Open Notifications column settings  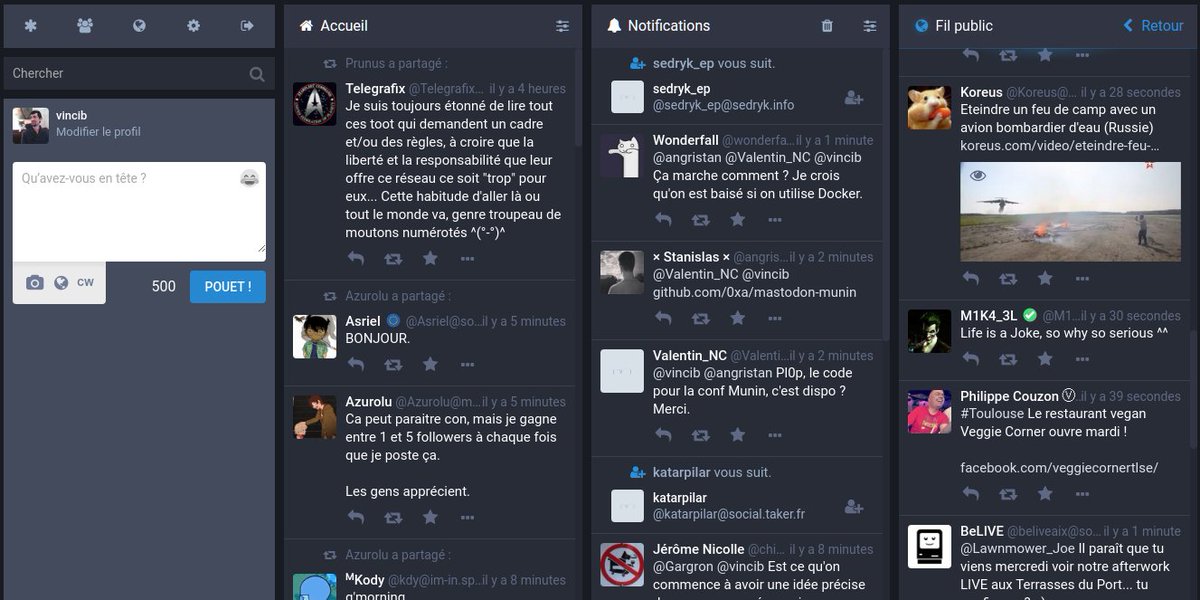point(870,26)
